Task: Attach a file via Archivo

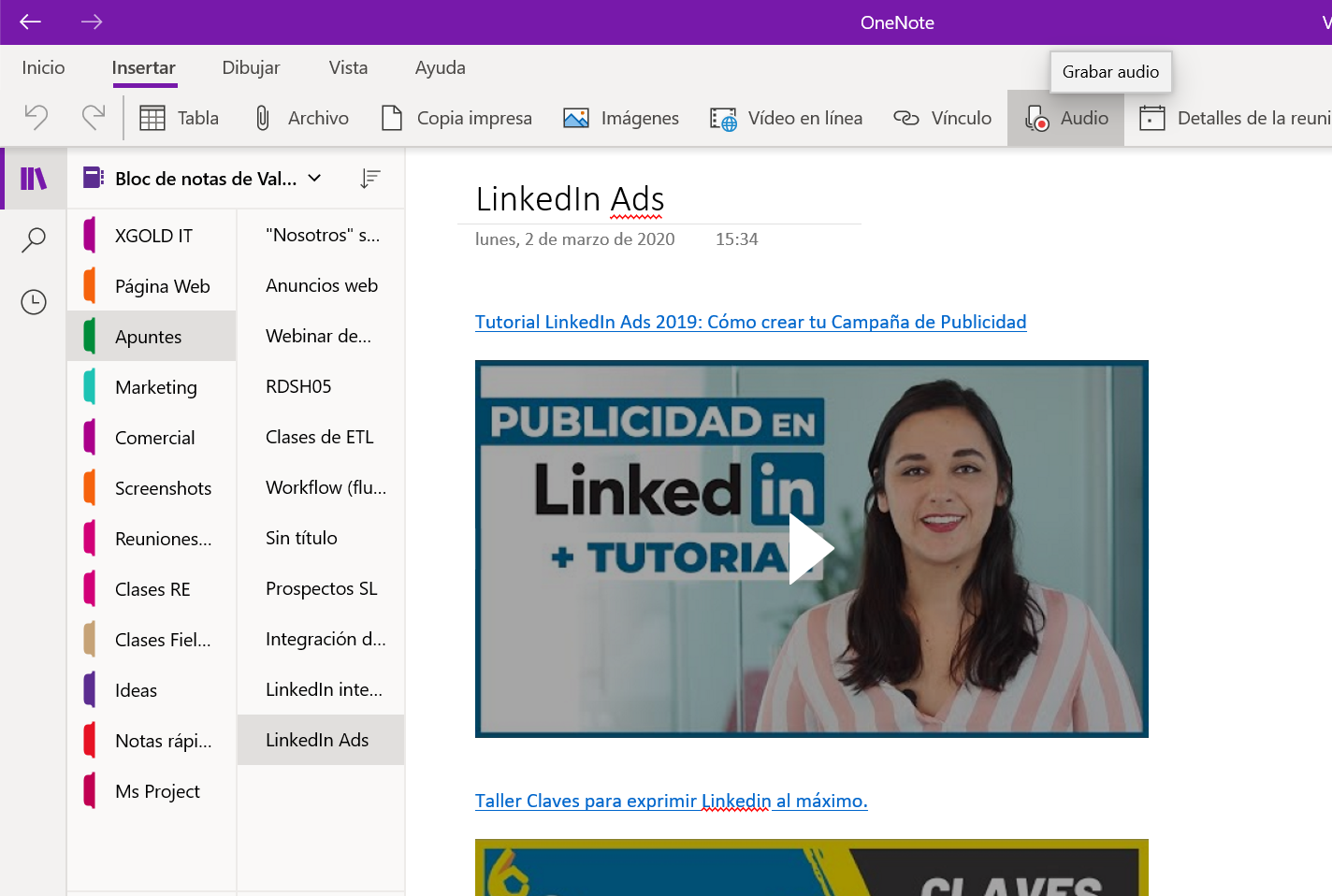Action: coord(301,118)
